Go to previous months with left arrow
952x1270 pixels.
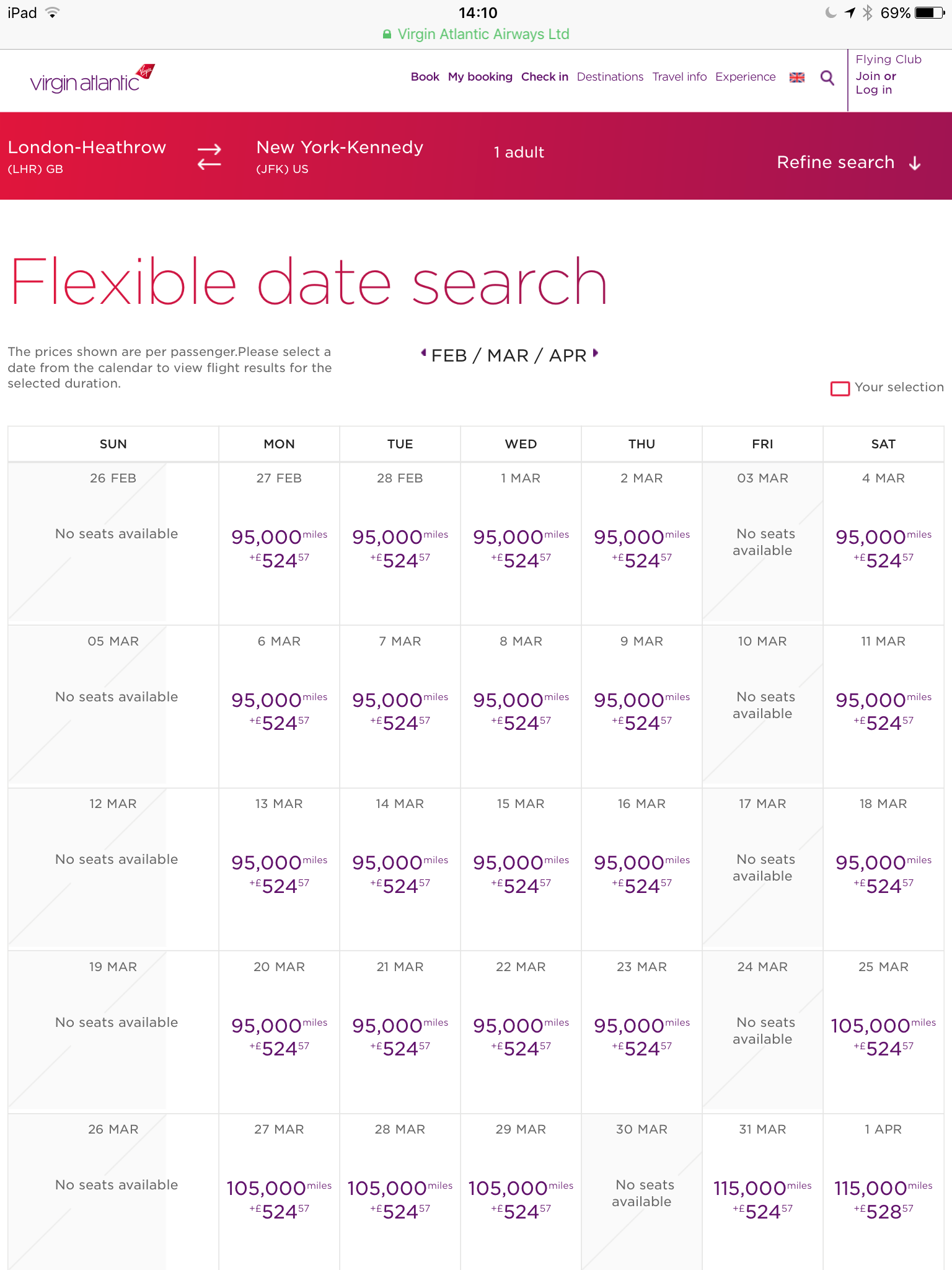click(423, 353)
